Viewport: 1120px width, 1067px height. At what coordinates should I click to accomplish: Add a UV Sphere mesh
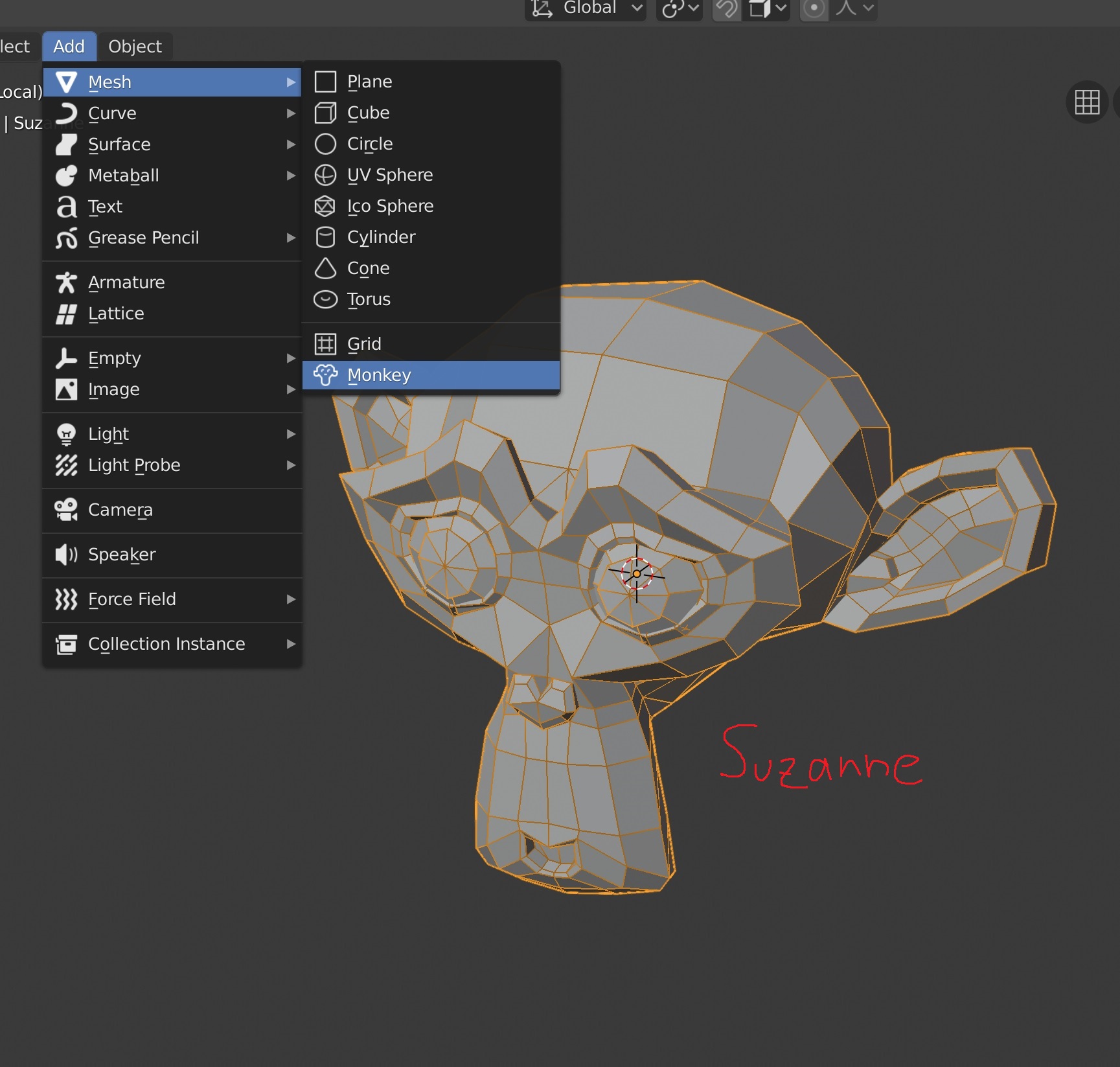[431, 175]
